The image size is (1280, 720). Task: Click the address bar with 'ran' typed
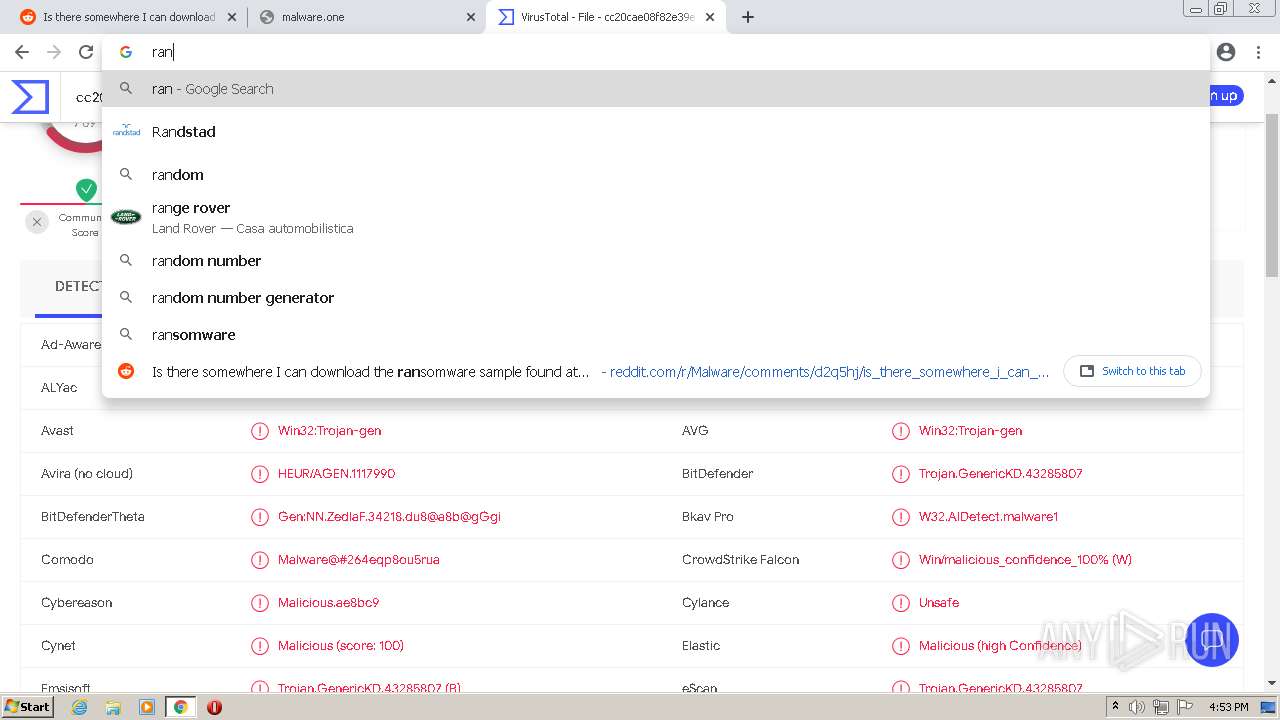[655, 52]
